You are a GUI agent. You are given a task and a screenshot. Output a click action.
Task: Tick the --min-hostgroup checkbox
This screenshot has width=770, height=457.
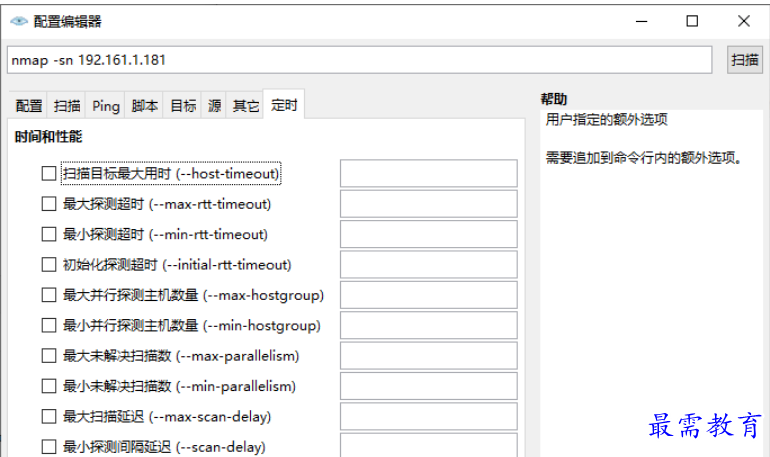pos(49,325)
